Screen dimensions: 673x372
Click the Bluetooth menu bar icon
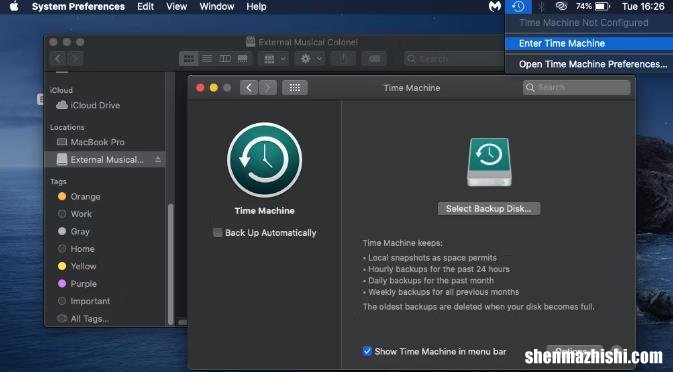tap(542, 6)
